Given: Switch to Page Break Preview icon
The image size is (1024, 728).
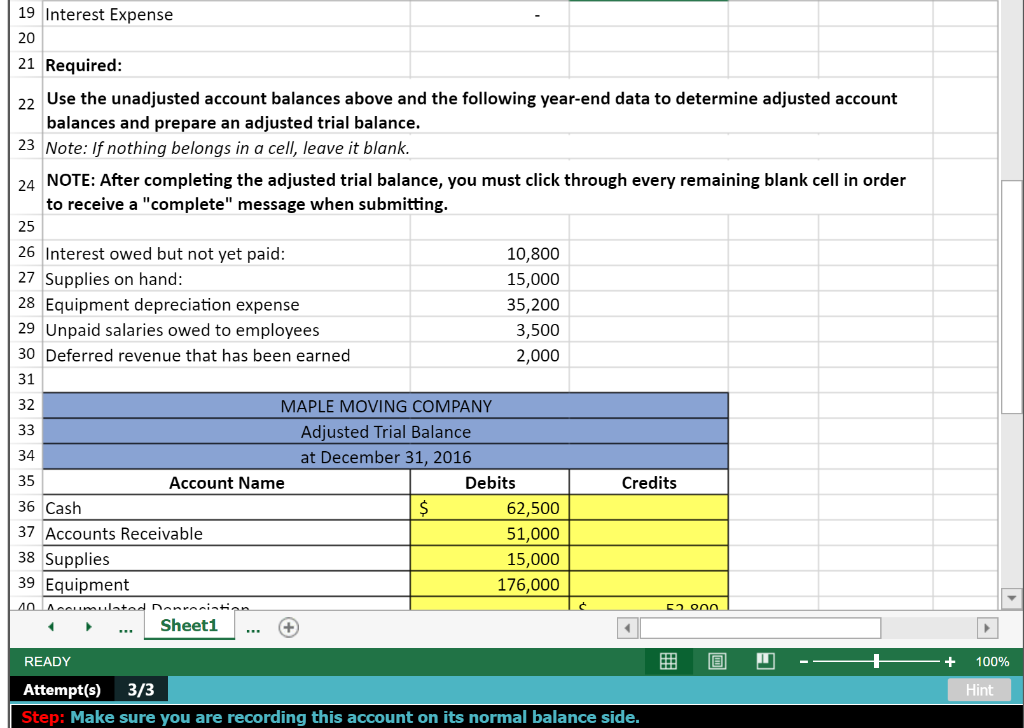Looking at the screenshot, I should [765, 661].
